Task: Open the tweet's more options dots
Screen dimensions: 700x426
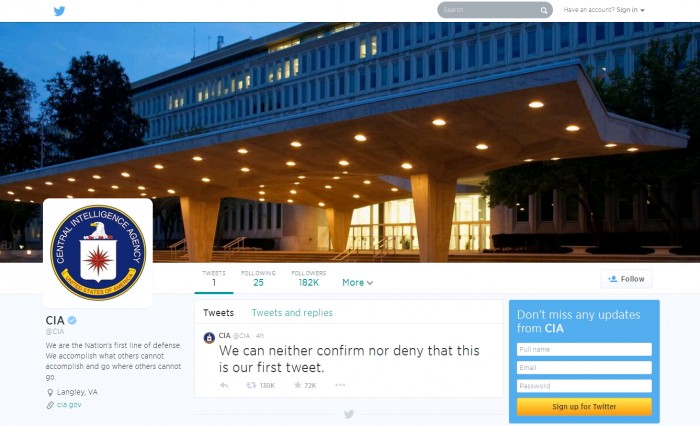Action: (340, 384)
